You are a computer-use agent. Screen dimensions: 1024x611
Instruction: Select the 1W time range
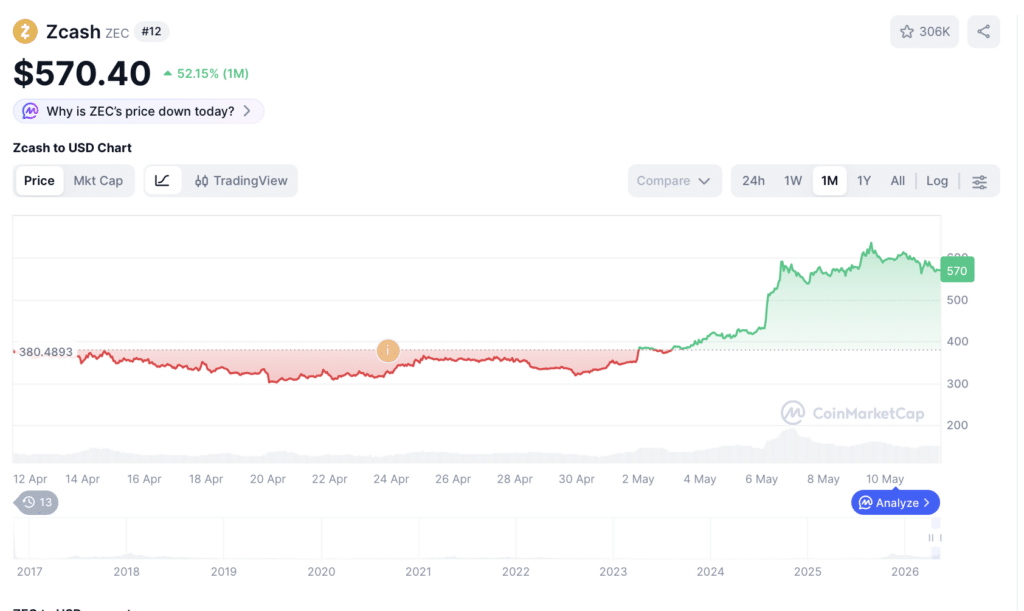click(x=793, y=181)
